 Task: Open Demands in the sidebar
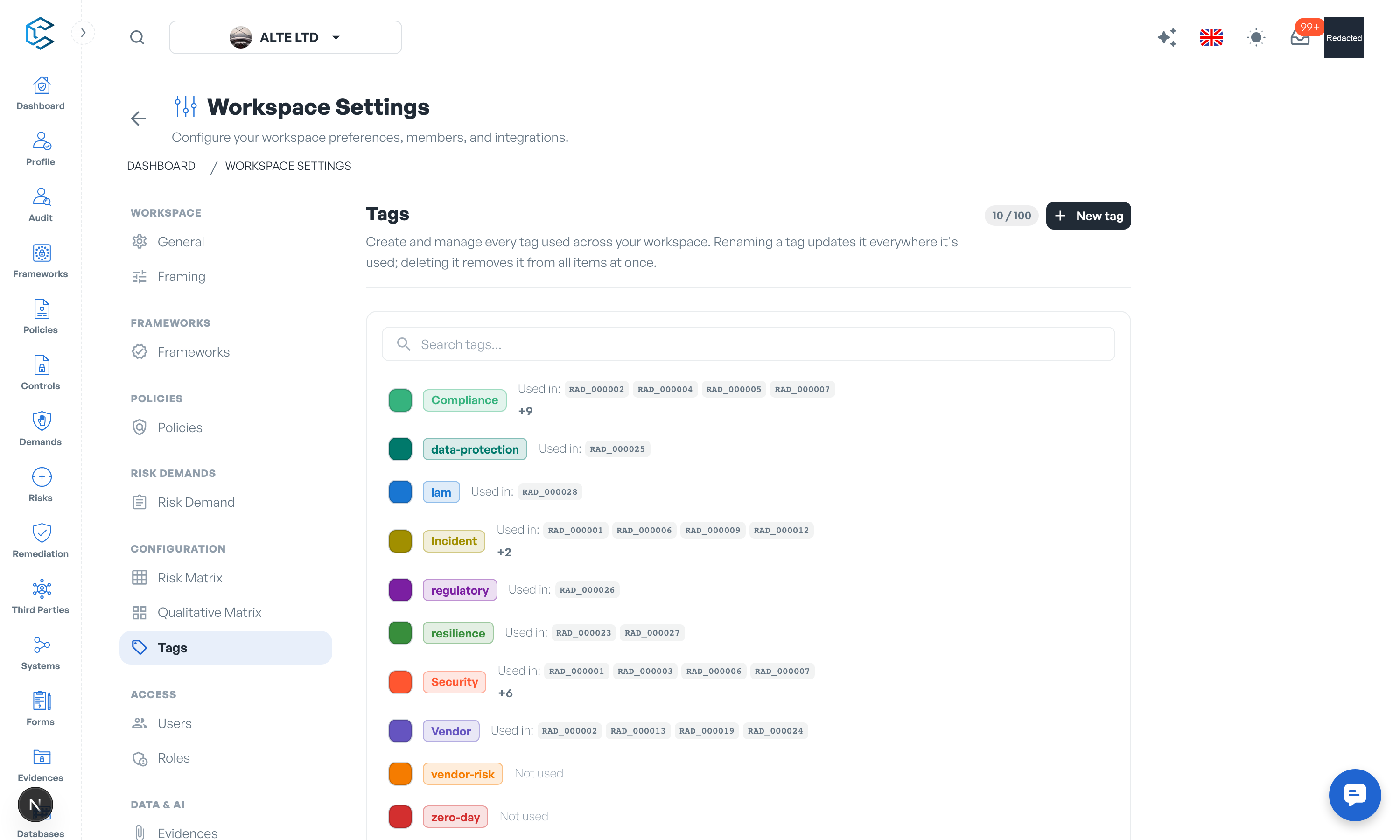point(41,430)
